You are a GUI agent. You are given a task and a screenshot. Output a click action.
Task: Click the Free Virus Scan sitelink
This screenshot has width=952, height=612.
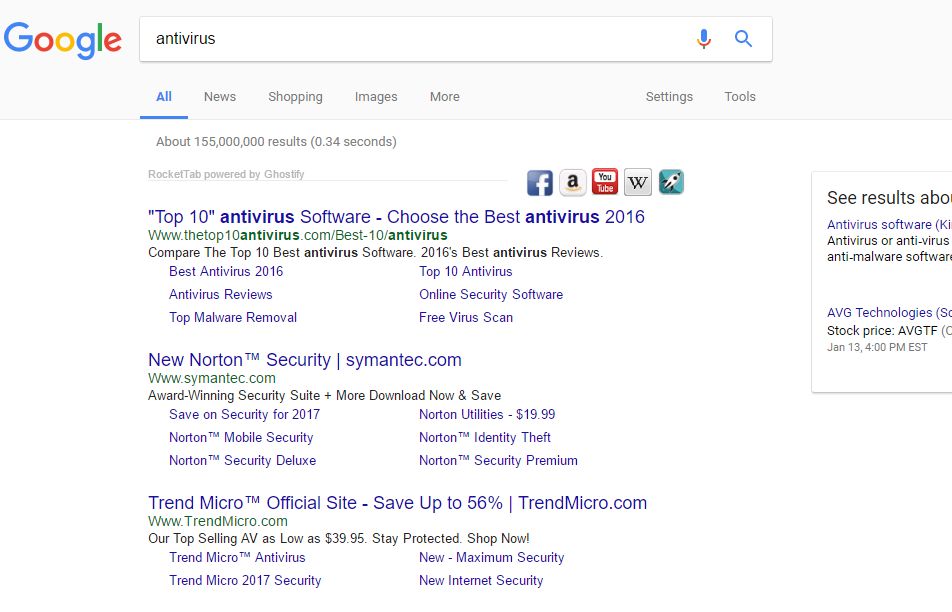point(466,318)
